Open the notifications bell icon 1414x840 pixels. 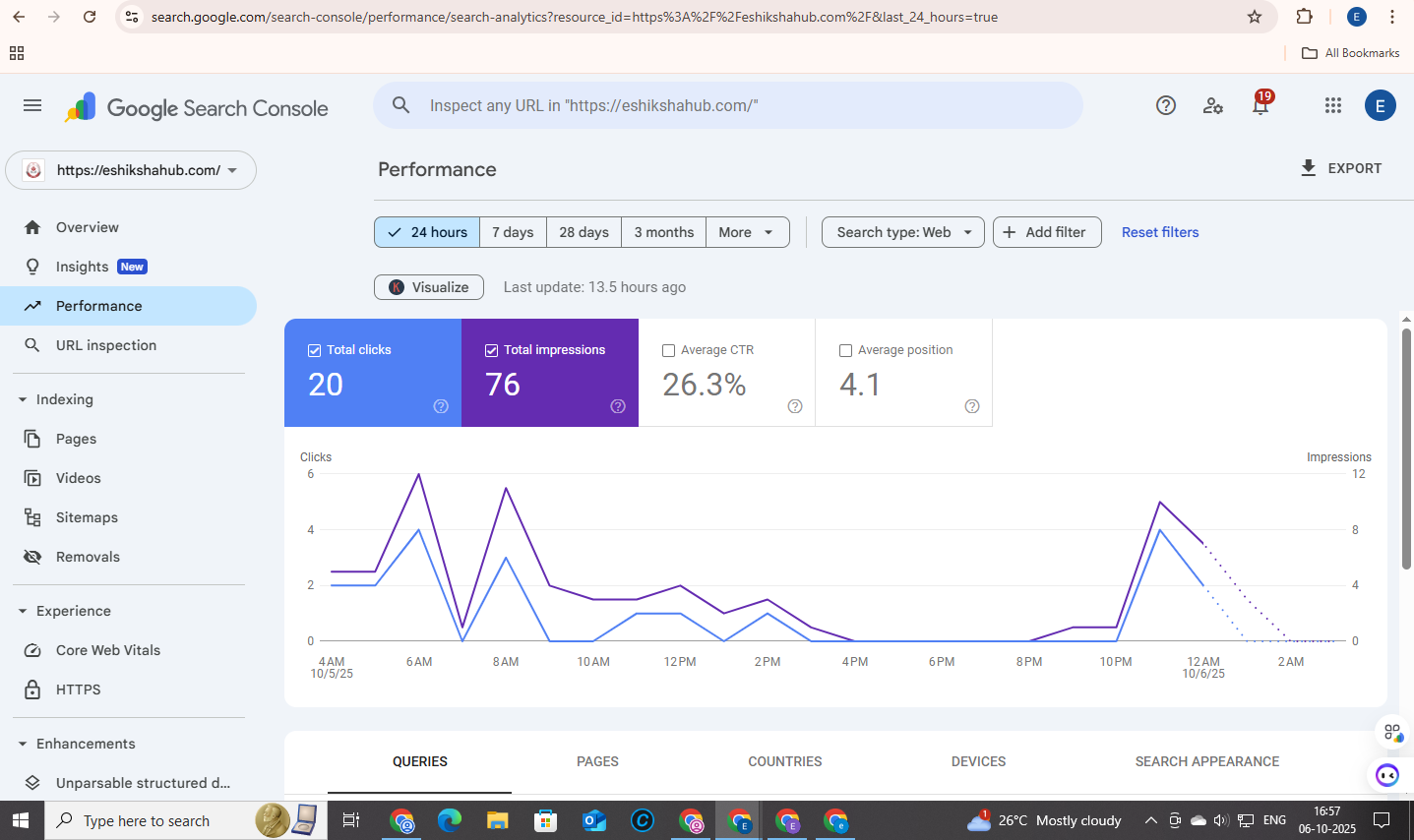click(1260, 105)
